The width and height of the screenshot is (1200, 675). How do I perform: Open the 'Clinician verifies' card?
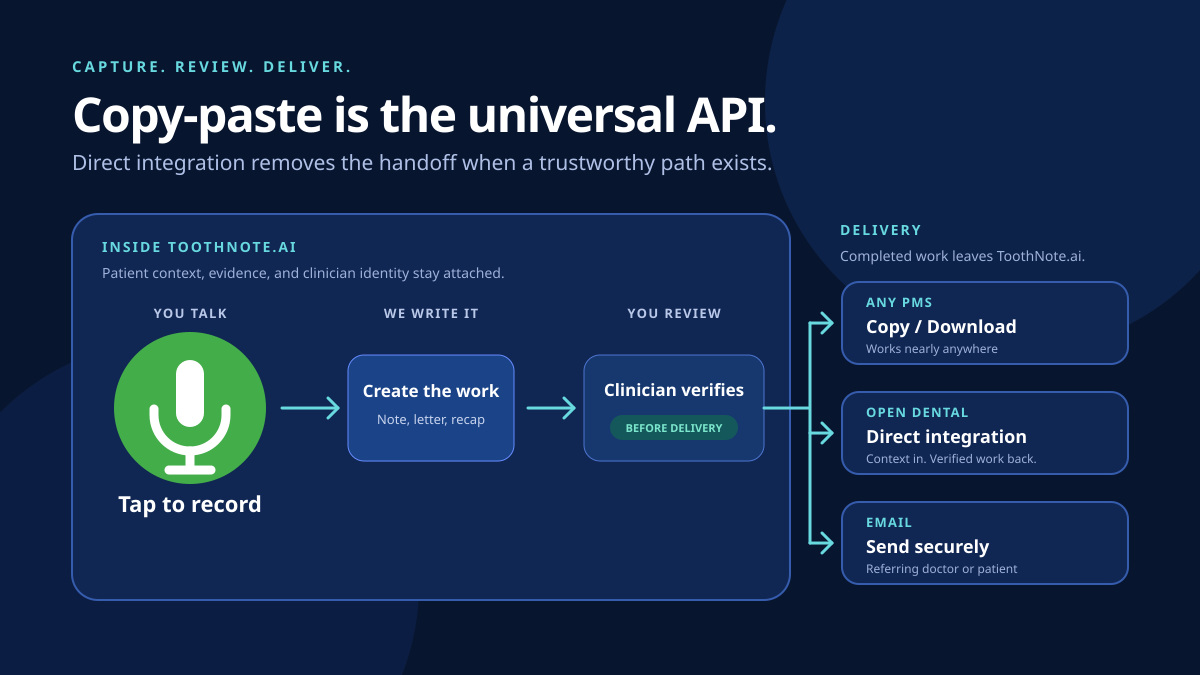pyautogui.click(x=674, y=408)
